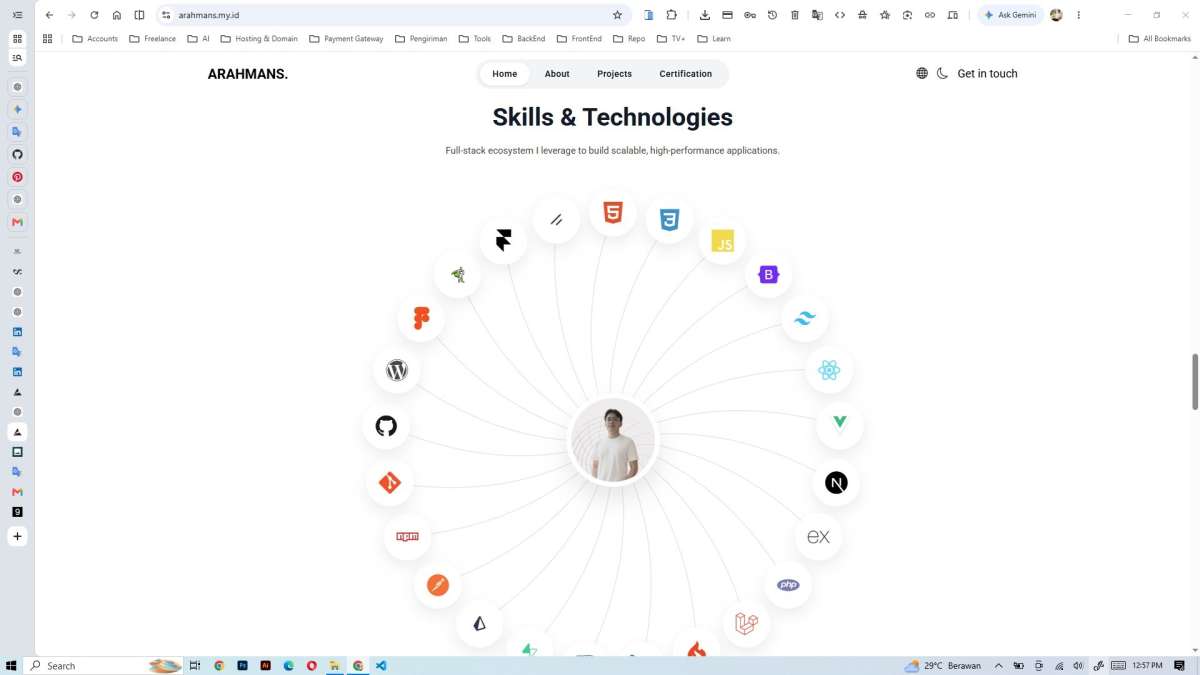The image size is (1200, 675).
Task: Expand the Payment Gateway bookmark folder
Action: click(346, 39)
